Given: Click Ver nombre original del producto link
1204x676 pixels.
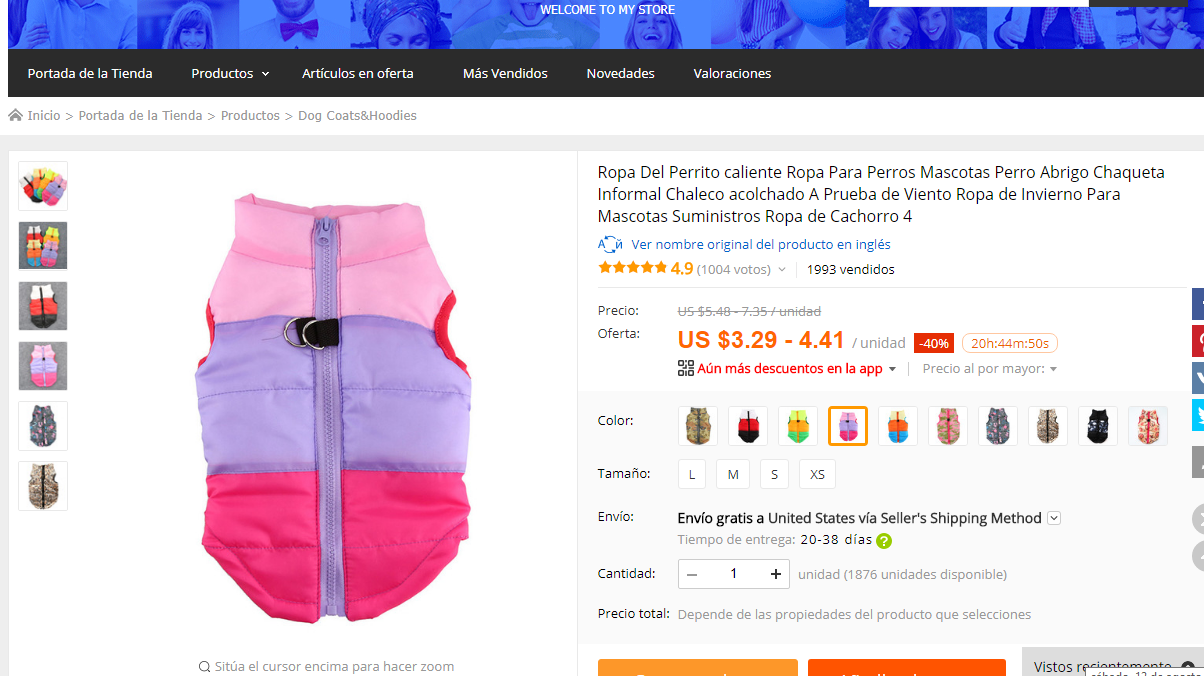Looking at the screenshot, I should pos(761,244).
